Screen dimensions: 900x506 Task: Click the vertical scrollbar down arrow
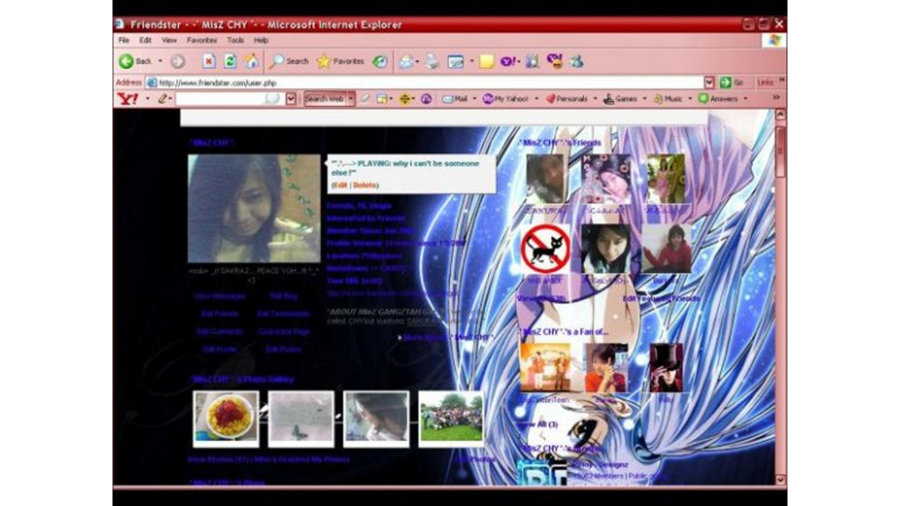point(781,478)
